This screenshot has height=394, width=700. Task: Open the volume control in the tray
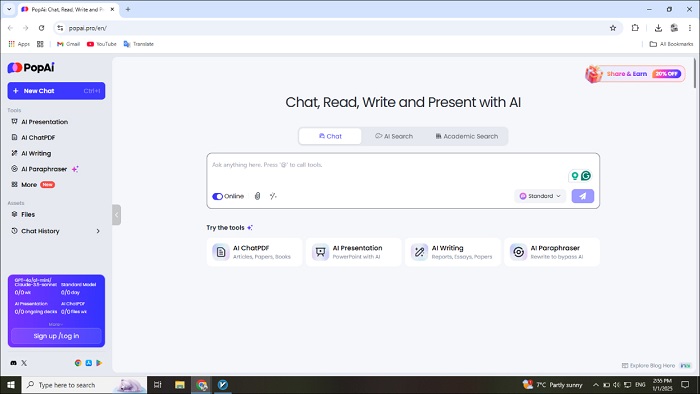pyautogui.click(x=617, y=385)
